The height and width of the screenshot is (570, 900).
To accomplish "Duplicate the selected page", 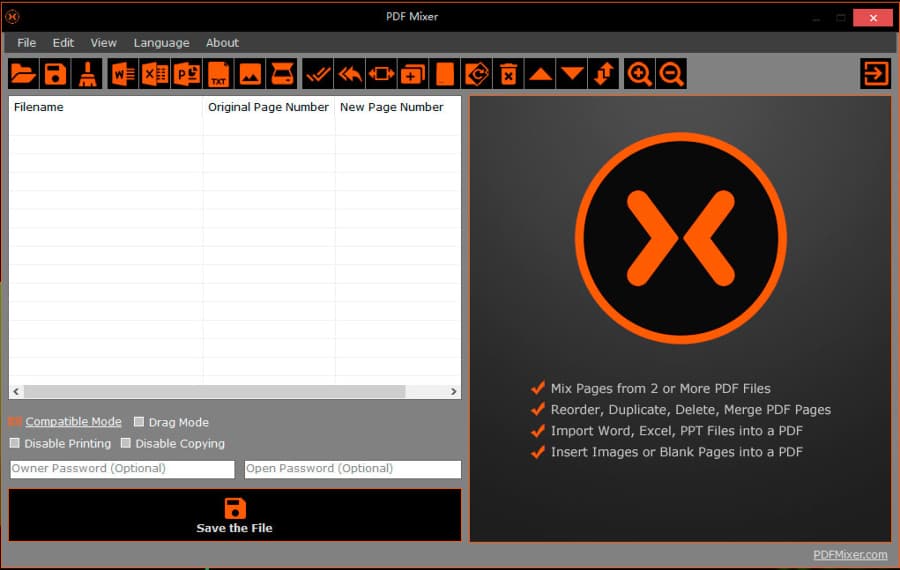I will pos(413,74).
